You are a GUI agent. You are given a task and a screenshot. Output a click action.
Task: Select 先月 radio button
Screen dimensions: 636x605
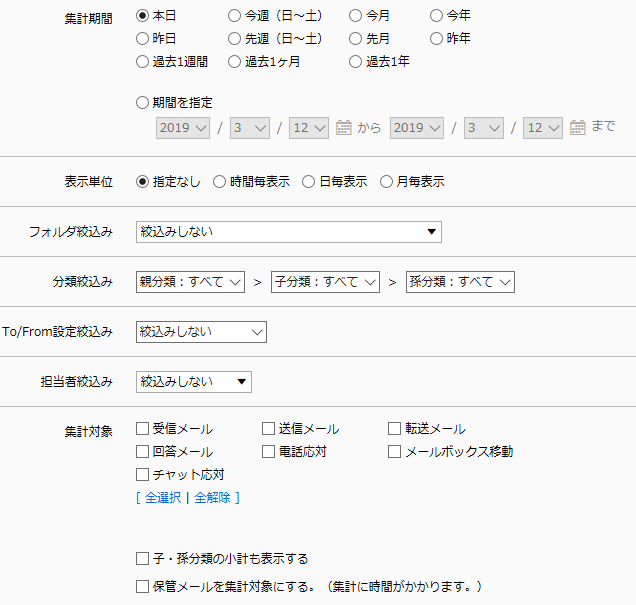(355, 39)
